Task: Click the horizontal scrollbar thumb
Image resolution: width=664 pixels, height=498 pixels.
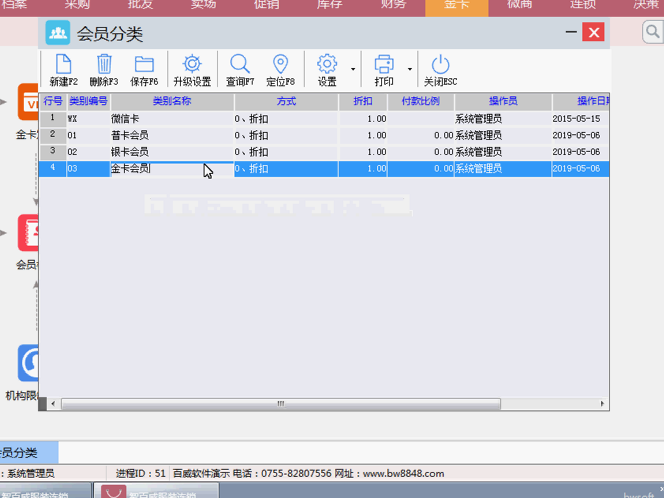Action: click(x=281, y=404)
